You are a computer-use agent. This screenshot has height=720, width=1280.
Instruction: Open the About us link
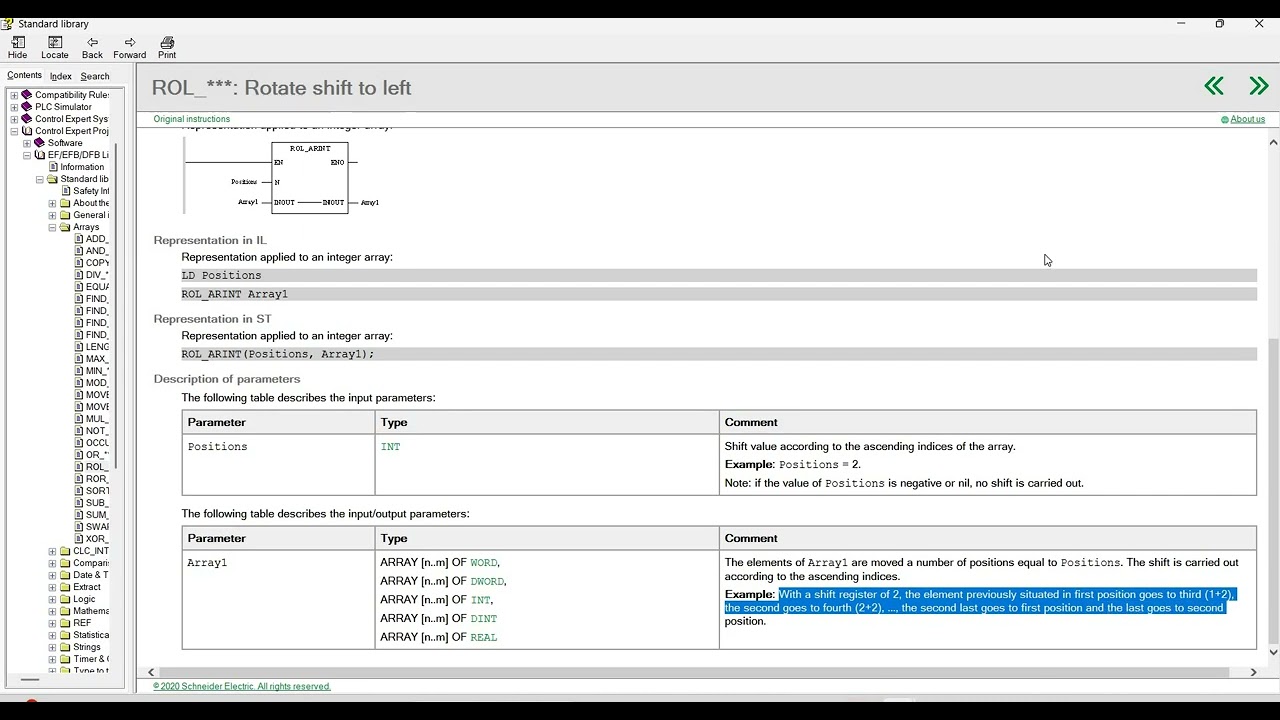[x=1247, y=119]
